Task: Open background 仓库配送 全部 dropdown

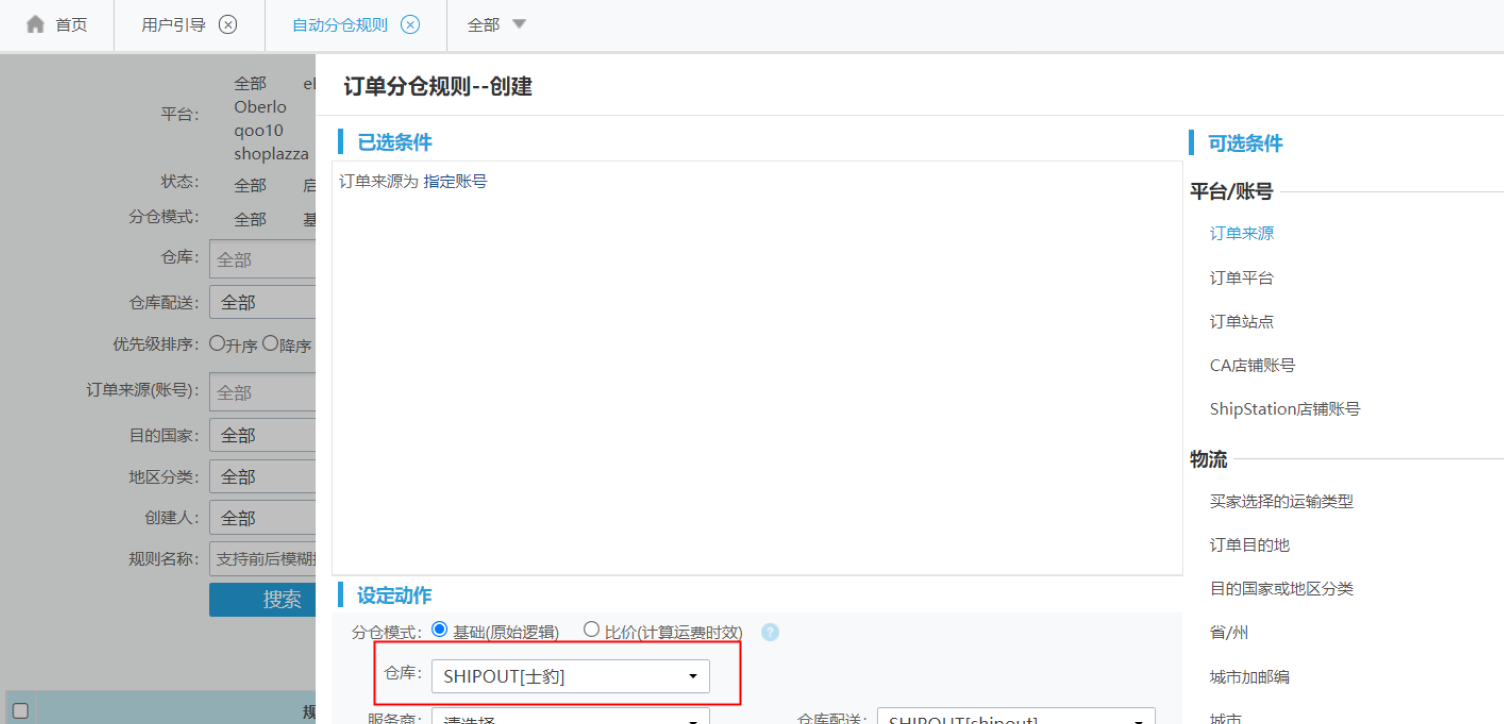Action: point(263,302)
